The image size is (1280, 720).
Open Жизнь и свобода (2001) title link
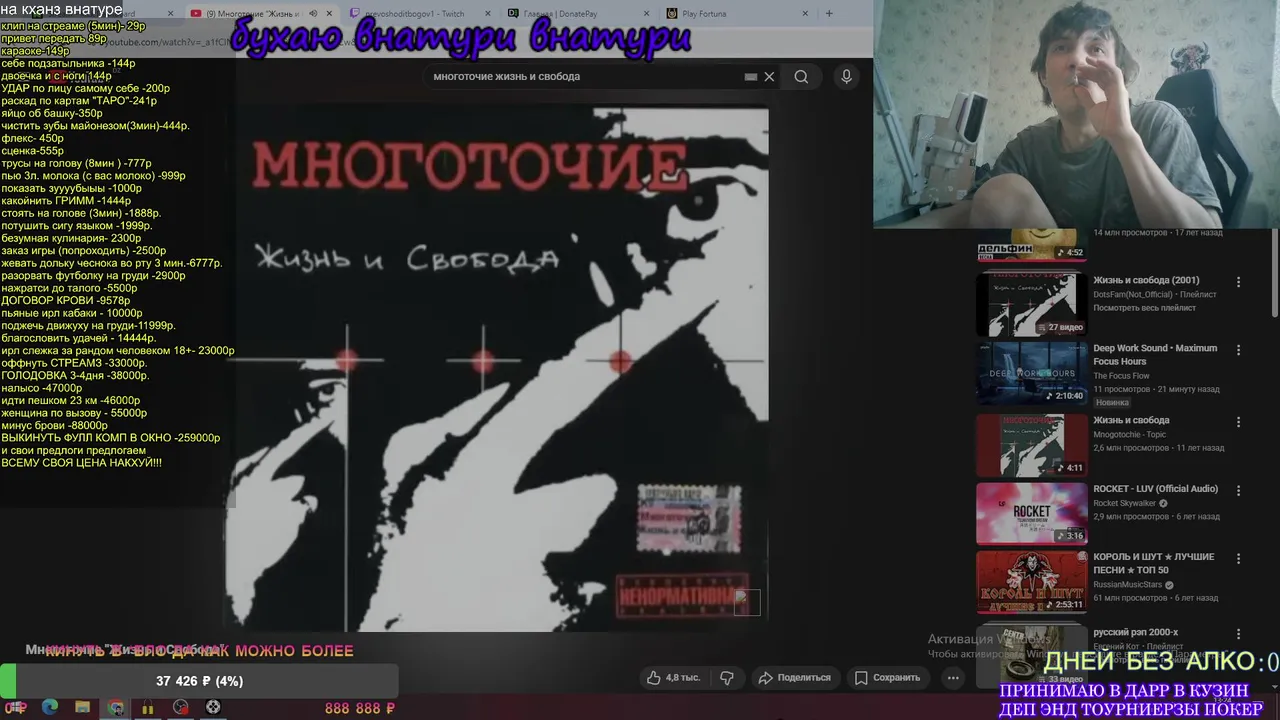click(x=1146, y=280)
